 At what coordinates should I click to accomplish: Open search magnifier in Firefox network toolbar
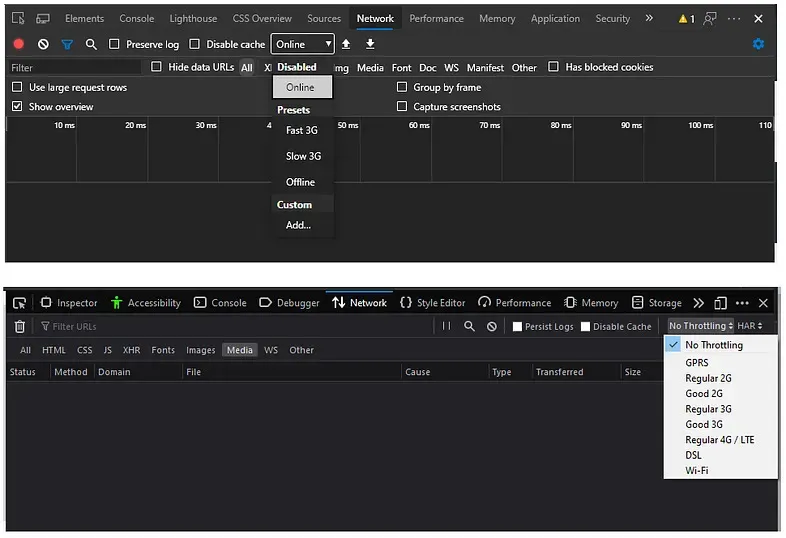469,326
